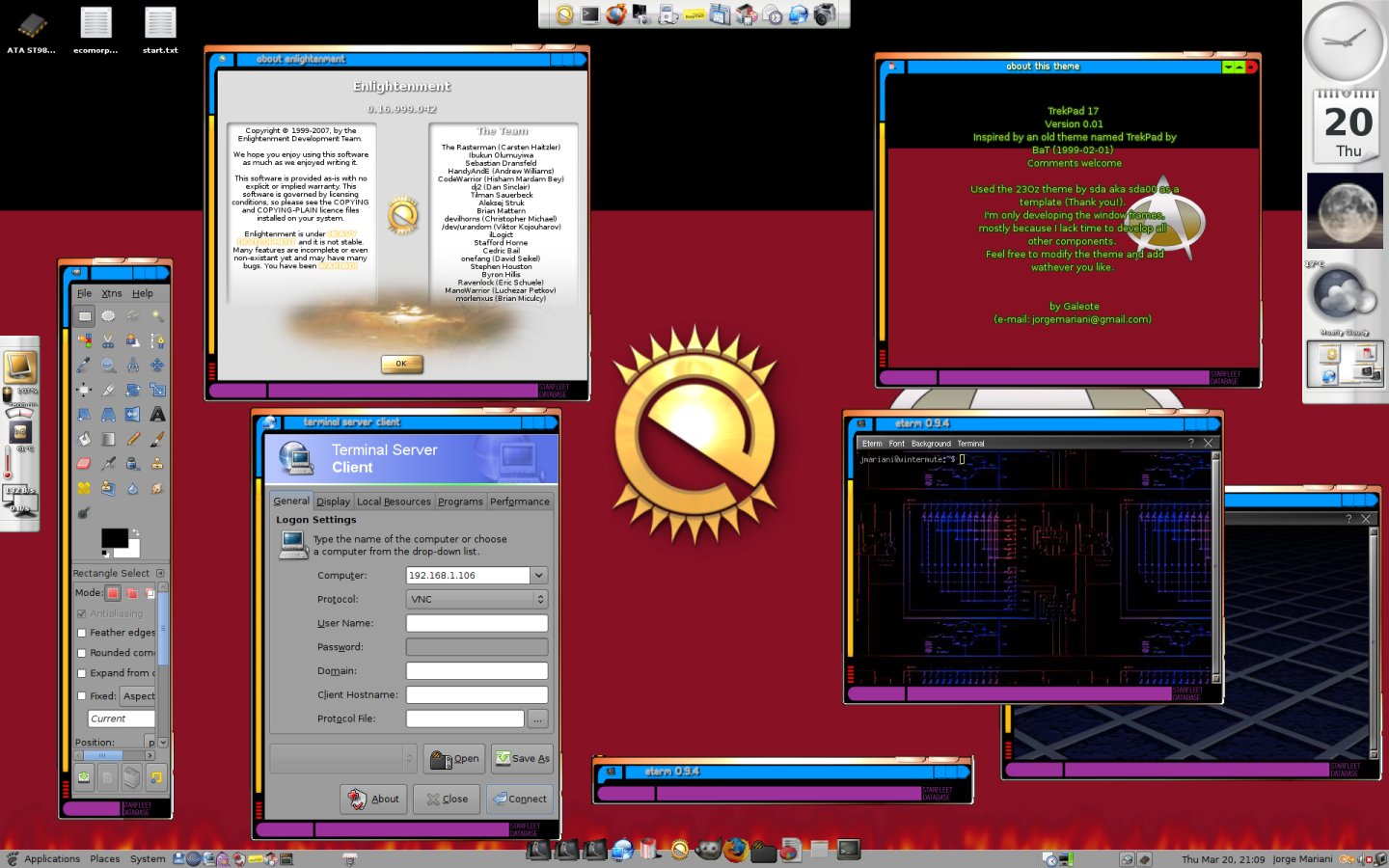
Task: Click the tool options horizontal scrollbar
Action: 115,755
